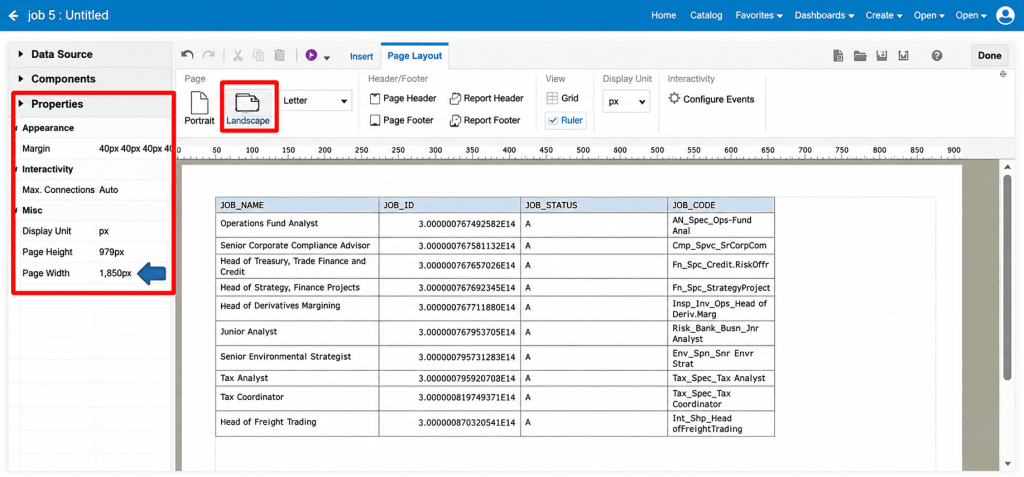Click the Display Unit px property value
Image resolution: width=1024 pixels, height=477 pixels.
coord(134,231)
